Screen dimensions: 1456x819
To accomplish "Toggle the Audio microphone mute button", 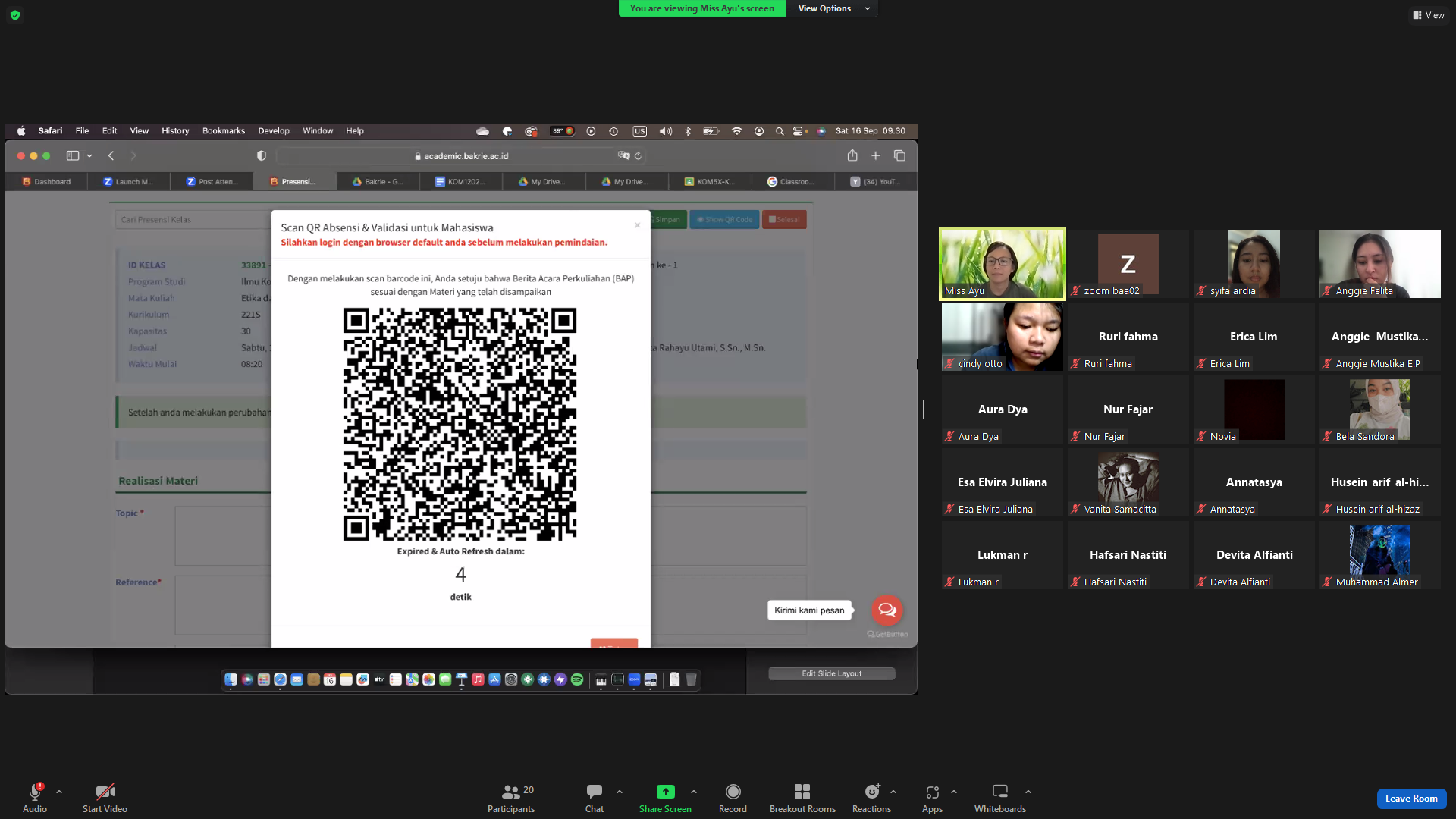I will 34,799.
